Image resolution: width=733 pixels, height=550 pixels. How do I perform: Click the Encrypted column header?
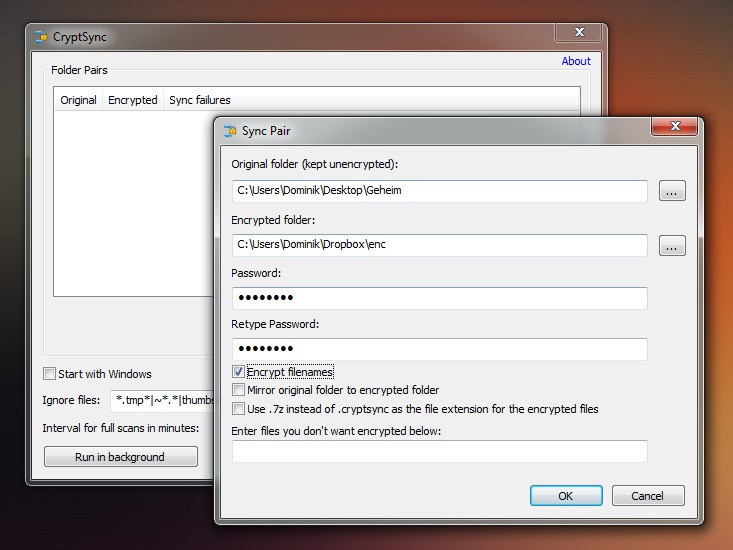(132, 100)
